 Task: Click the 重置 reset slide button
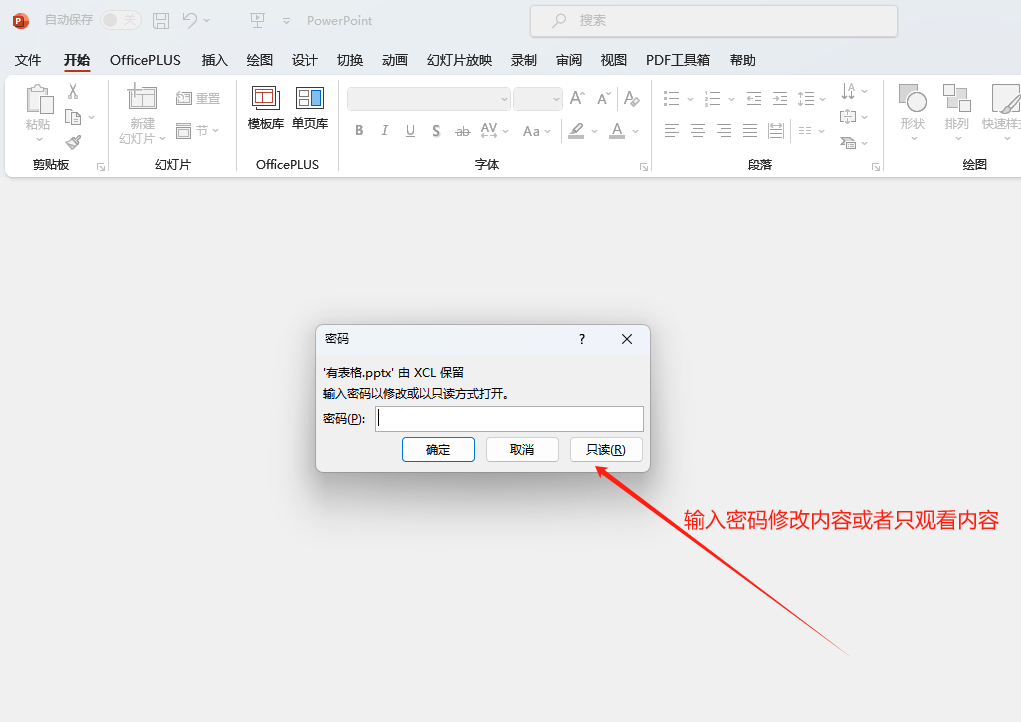tap(199, 98)
